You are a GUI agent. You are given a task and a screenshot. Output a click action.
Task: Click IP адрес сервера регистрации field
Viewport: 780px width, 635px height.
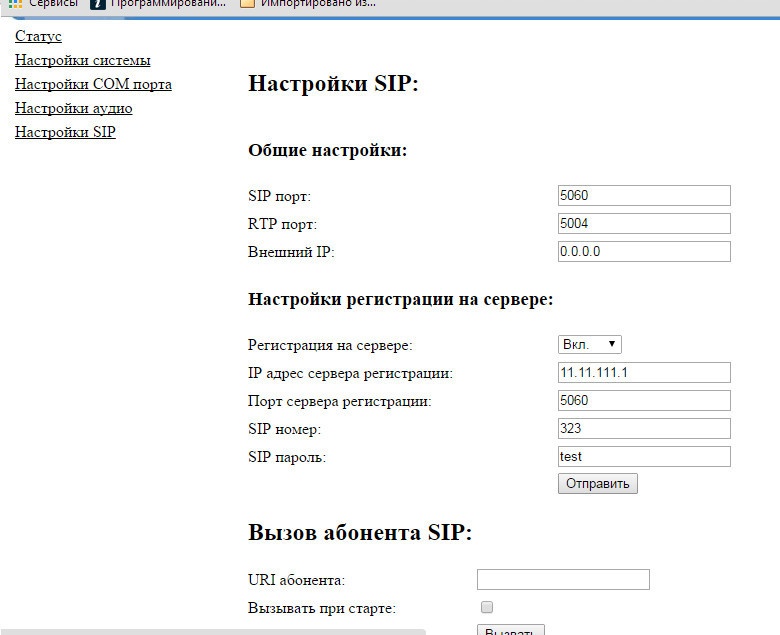pos(644,372)
